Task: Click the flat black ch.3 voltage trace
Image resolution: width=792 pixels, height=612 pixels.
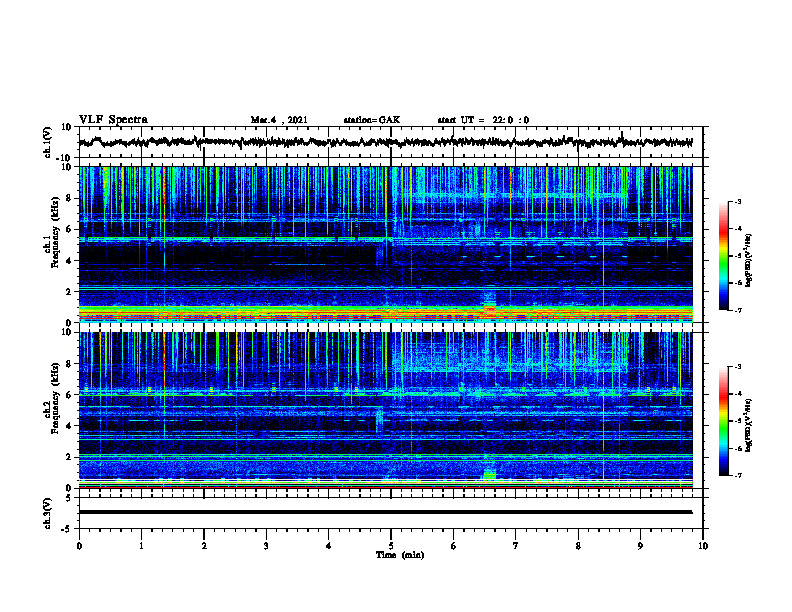Action: [385, 512]
